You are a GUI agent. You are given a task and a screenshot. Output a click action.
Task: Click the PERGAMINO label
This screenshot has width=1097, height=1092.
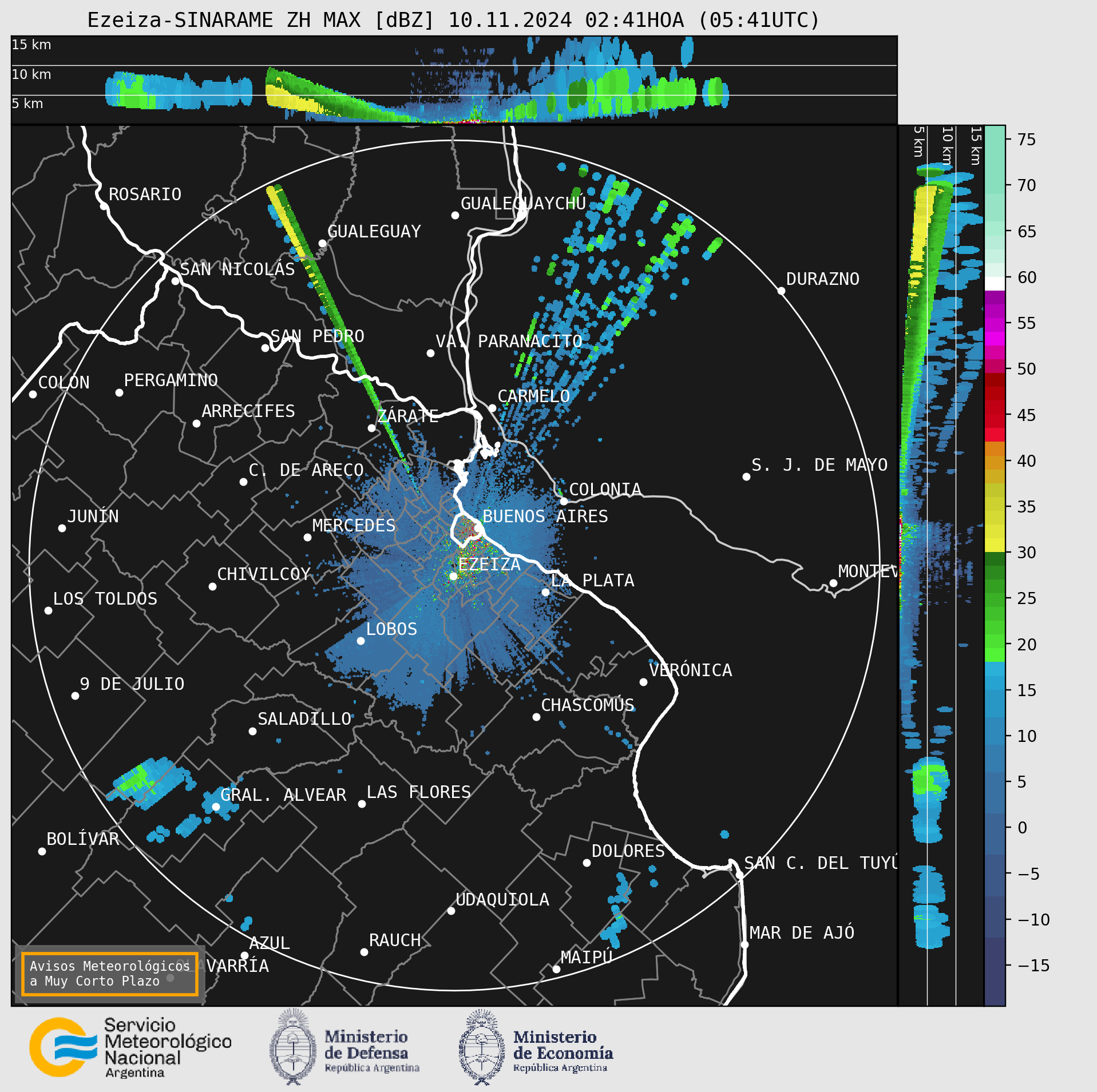pos(171,380)
